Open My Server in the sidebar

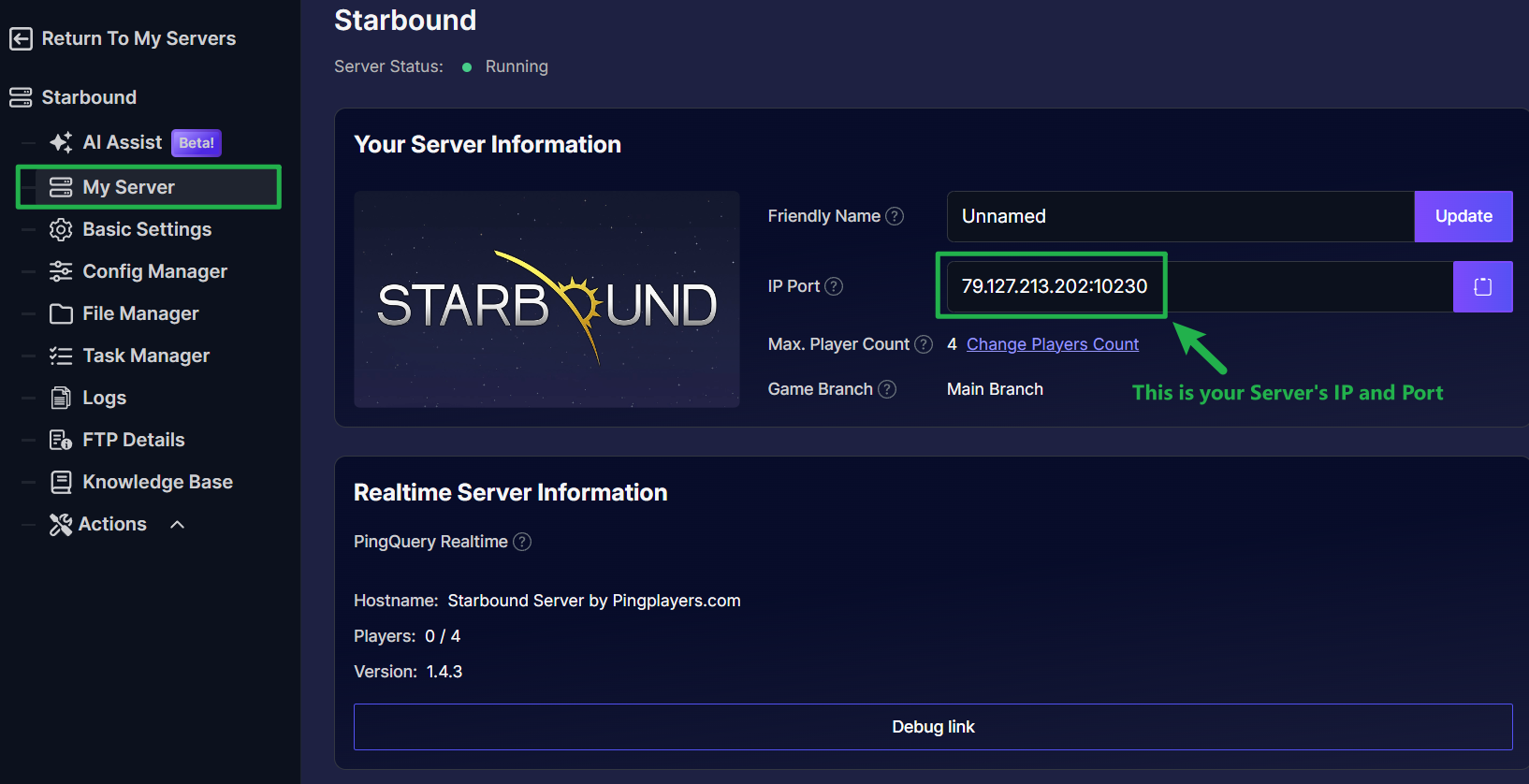pos(128,187)
